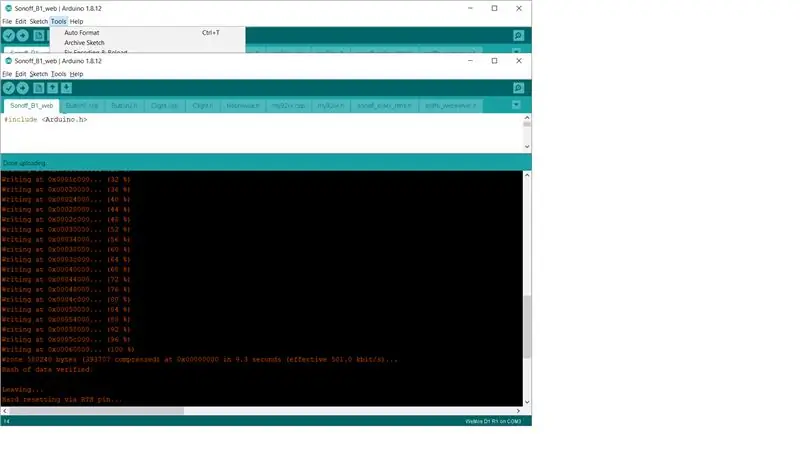Open Sketch menu in background window
This screenshot has height=450, width=800.
coord(38,21)
